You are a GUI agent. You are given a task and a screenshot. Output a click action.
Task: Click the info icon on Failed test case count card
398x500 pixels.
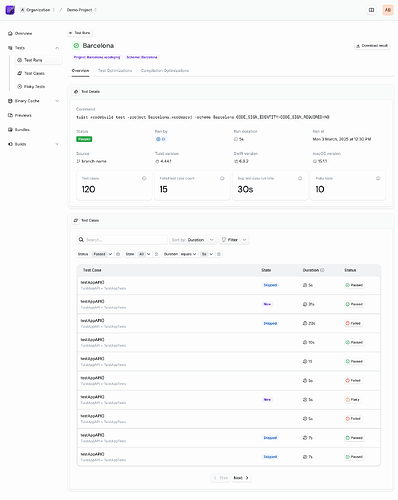pos(222,178)
